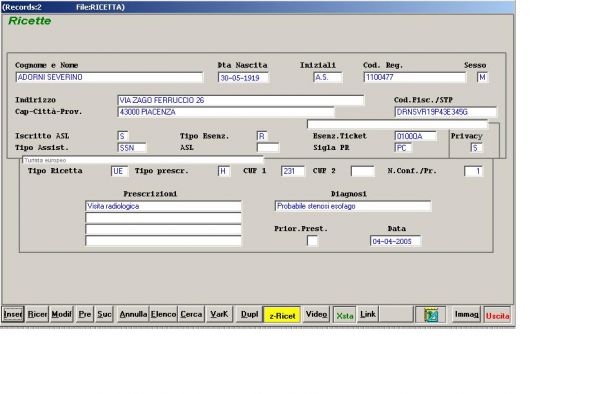Click the fourth empty Prescrizioni line
Image resolution: width=600 pixels, height=394 pixels.
click(163, 241)
